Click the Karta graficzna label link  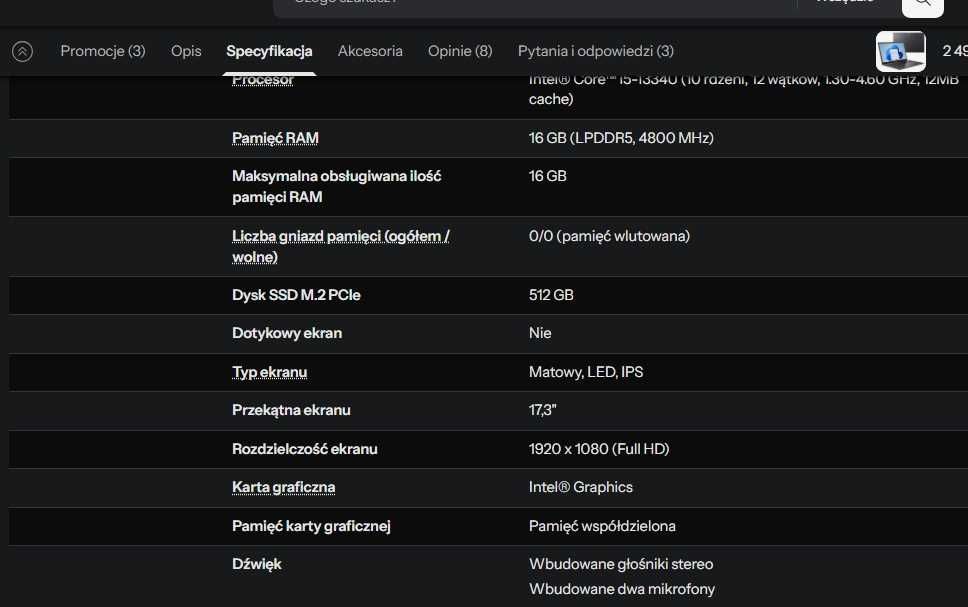pyautogui.click(x=283, y=487)
